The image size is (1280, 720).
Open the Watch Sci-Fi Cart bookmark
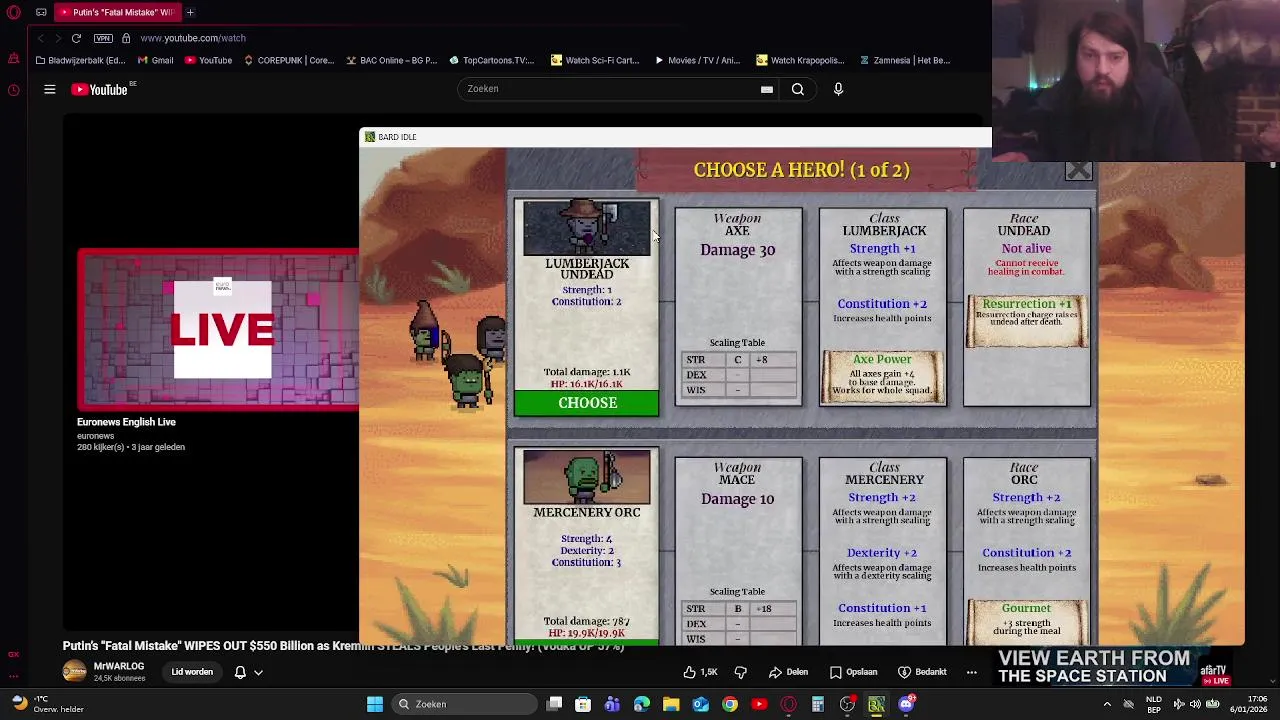595,60
